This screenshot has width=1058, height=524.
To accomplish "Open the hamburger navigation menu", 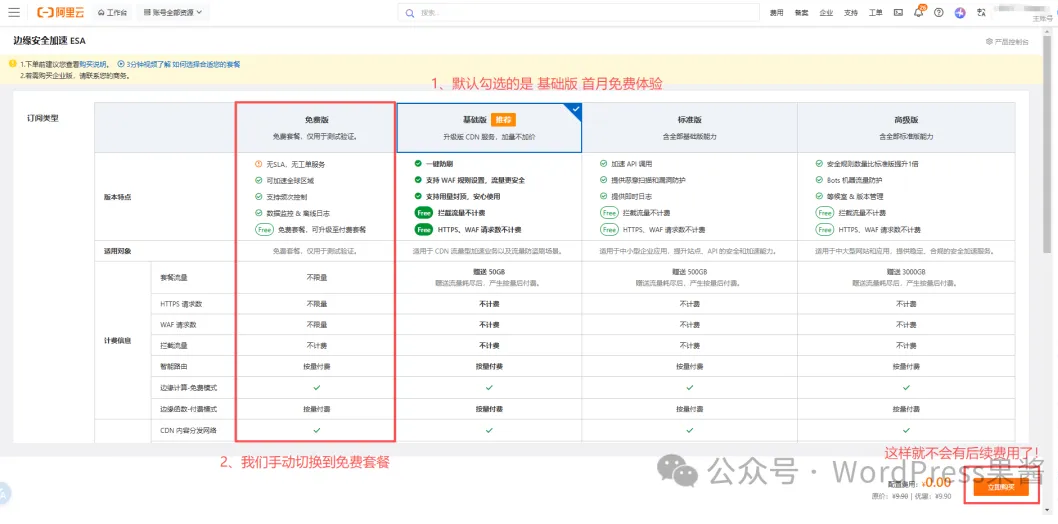I will [13, 12].
